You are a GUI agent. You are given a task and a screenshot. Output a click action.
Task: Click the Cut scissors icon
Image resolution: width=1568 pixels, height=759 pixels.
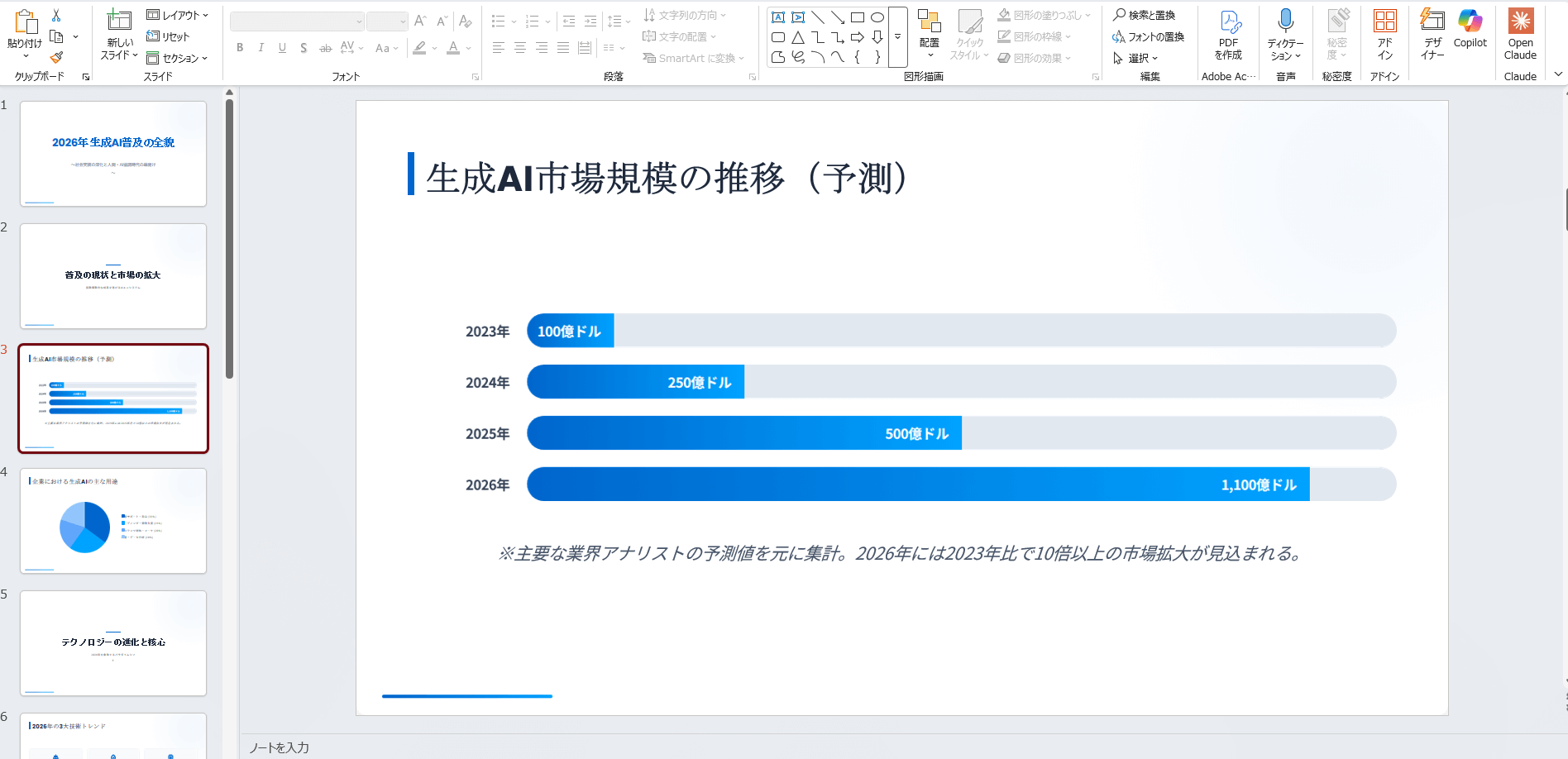point(56,16)
